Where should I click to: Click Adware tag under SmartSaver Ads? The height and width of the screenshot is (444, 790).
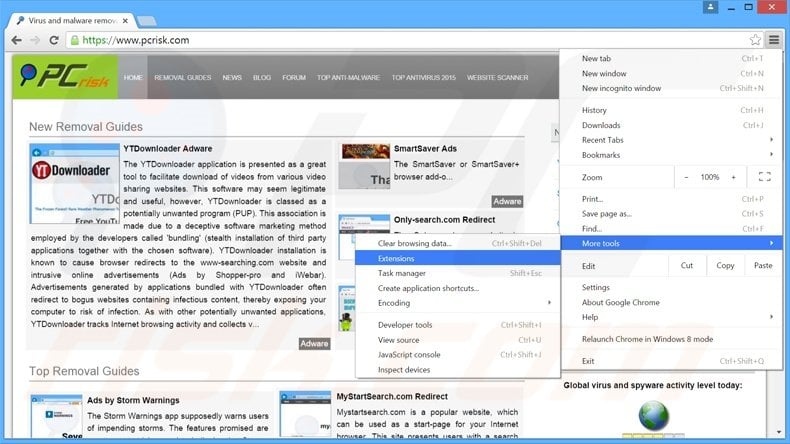(x=507, y=202)
